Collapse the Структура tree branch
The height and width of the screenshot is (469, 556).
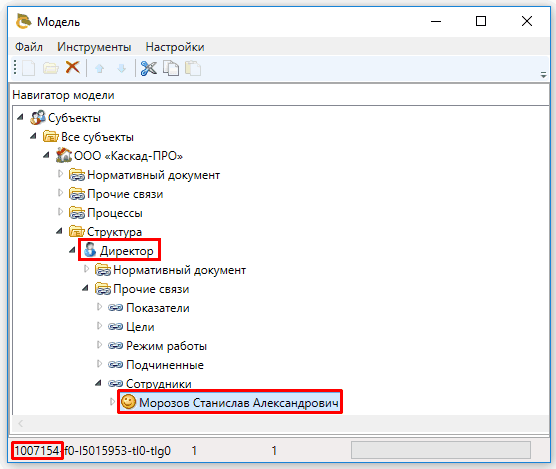59,231
